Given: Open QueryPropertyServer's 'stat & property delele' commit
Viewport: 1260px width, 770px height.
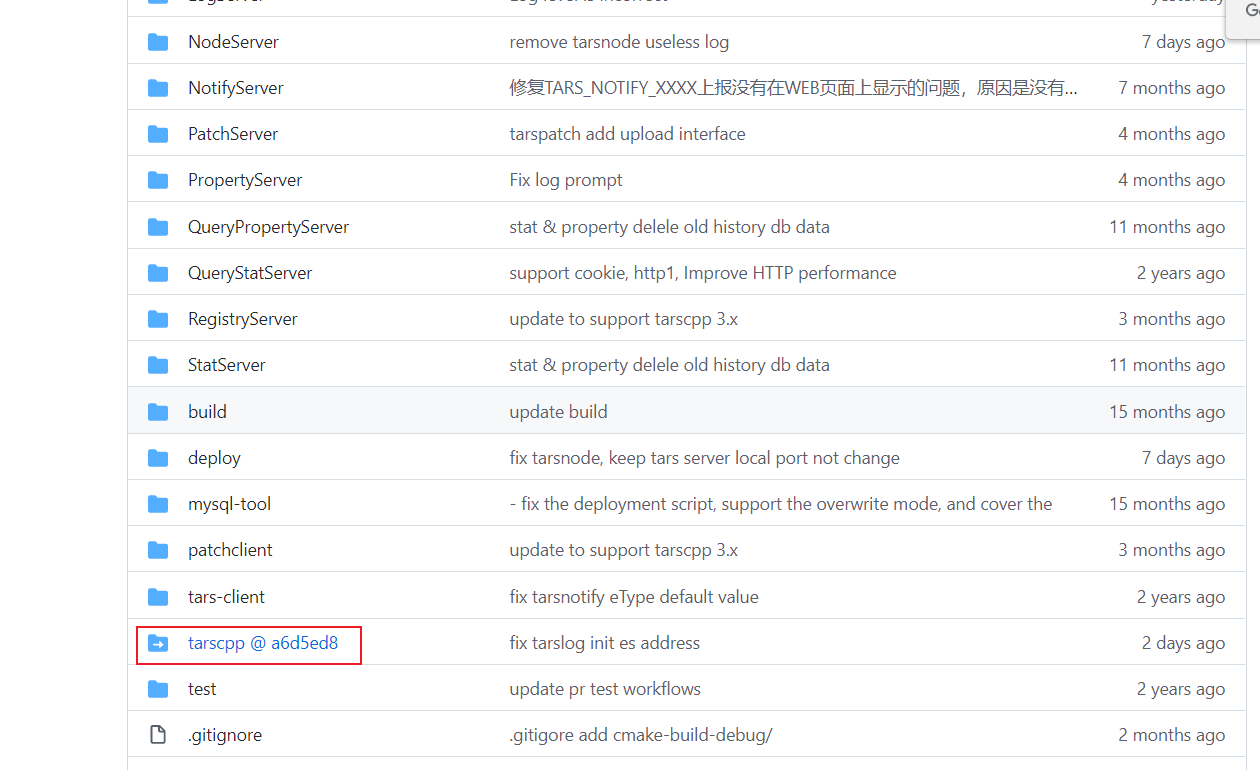Looking at the screenshot, I should pyautogui.click(x=669, y=227).
